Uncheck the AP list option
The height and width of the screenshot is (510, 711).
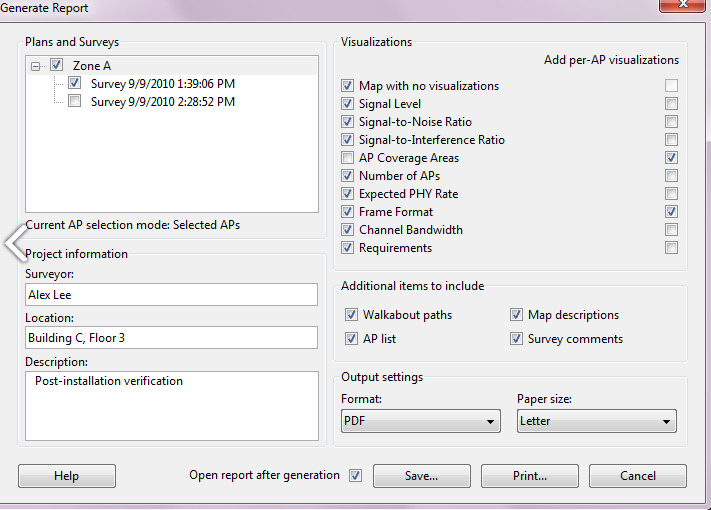tap(351, 338)
